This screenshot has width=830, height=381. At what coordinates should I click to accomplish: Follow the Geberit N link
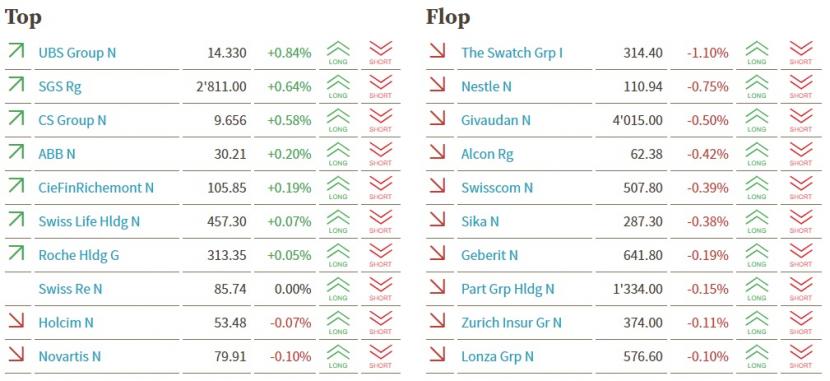coord(489,255)
